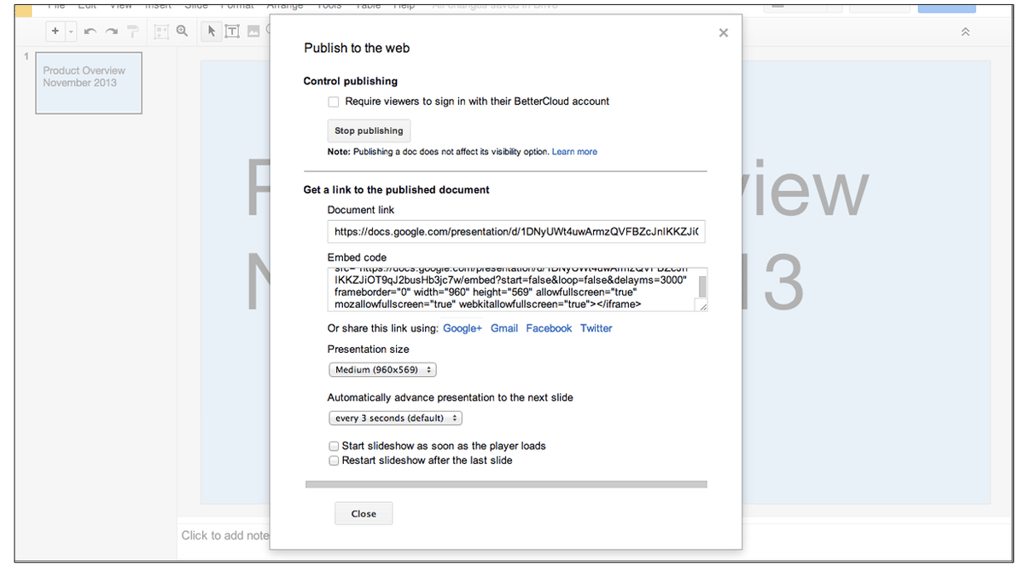Click the zoom magnifier tool
This screenshot has height=572, width=1024.
pyautogui.click(x=182, y=31)
